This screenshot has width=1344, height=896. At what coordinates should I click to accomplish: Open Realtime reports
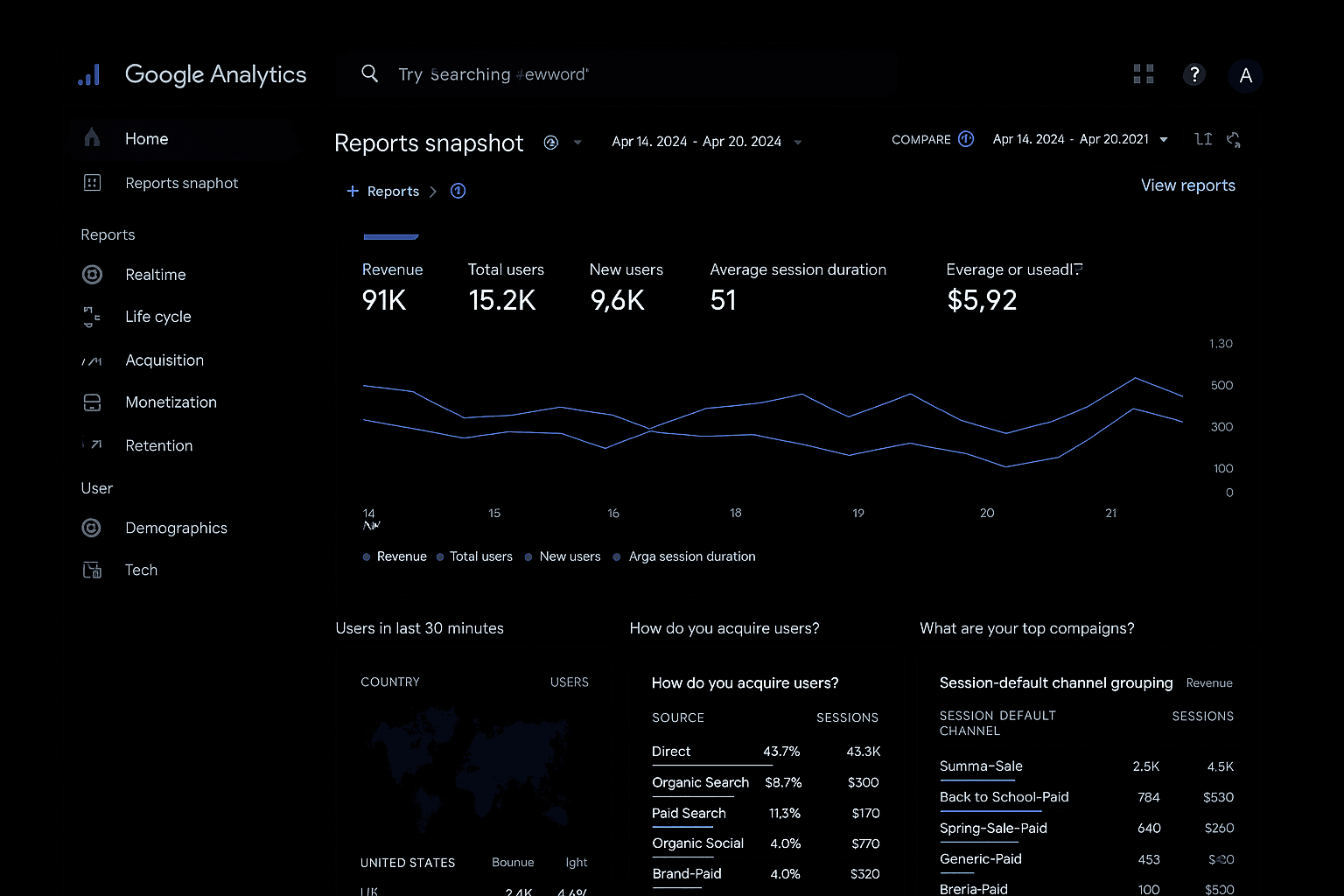tap(155, 275)
